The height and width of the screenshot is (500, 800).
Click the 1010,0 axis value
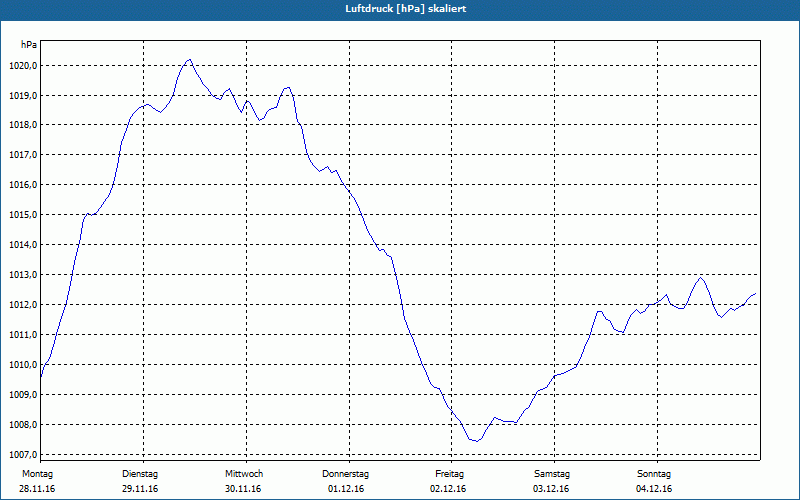point(23,365)
